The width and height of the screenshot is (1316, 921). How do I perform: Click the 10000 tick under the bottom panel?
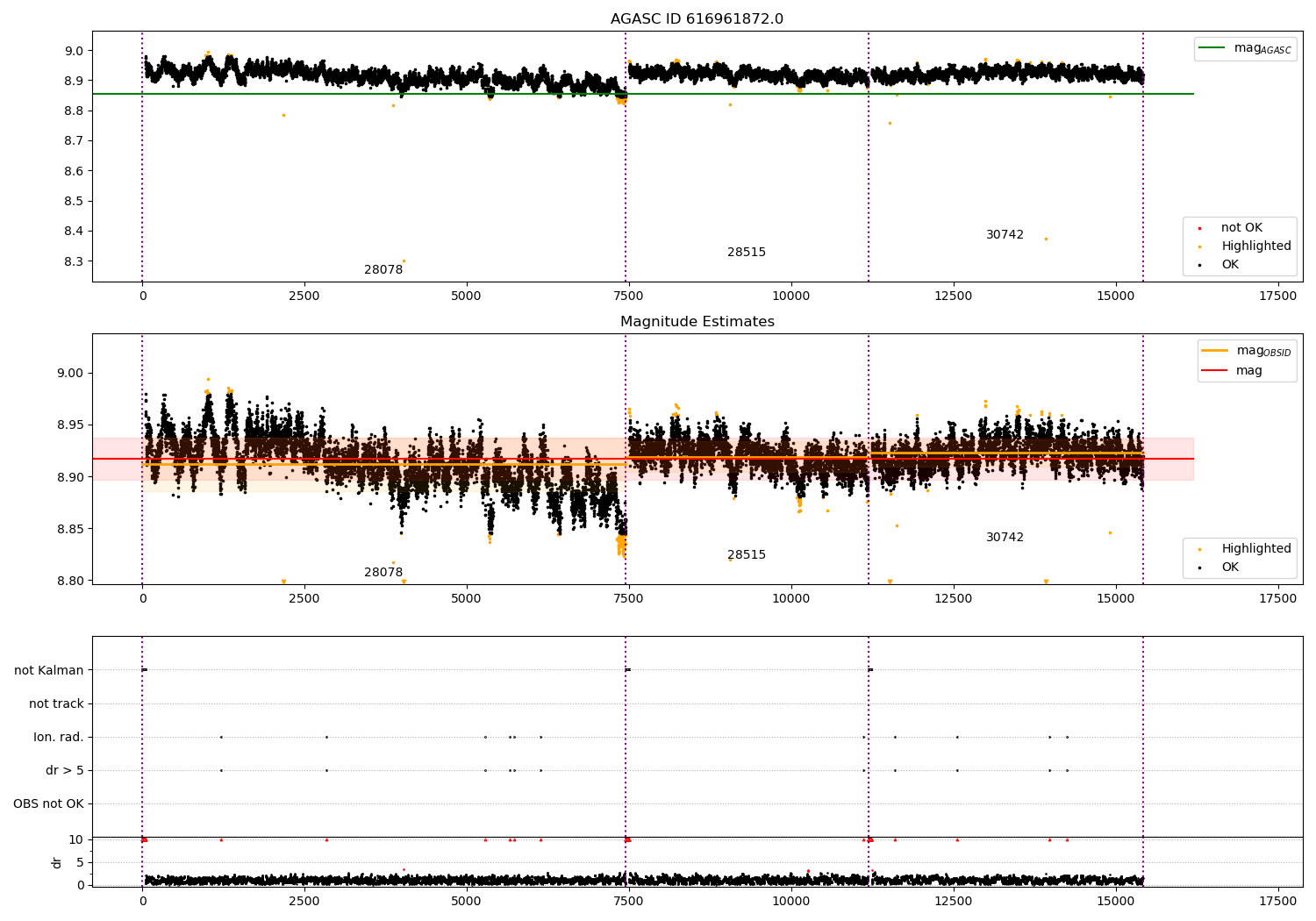(x=790, y=902)
